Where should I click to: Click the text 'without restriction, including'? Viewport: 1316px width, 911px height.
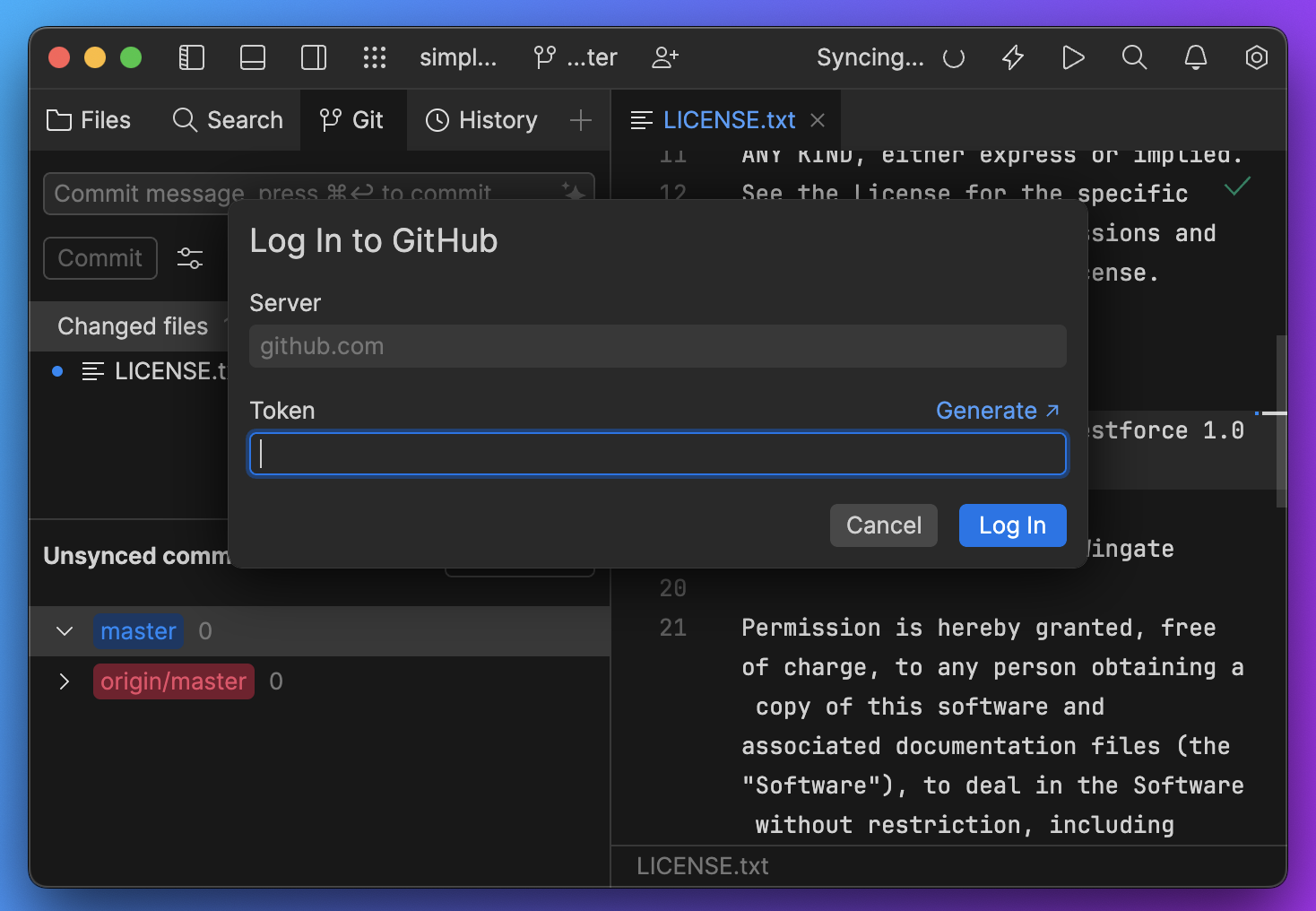965,825
